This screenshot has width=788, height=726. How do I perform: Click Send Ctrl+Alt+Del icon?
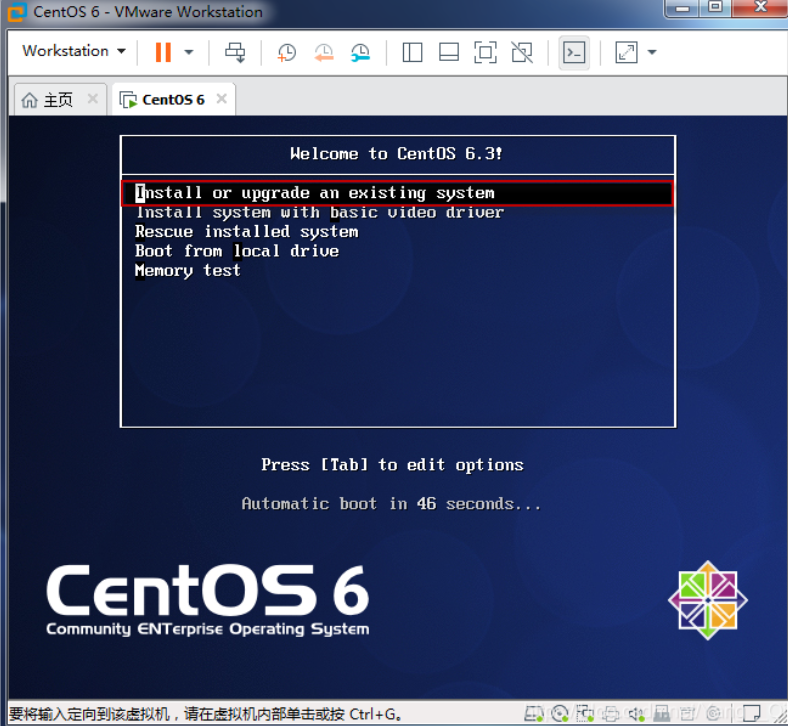point(235,52)
